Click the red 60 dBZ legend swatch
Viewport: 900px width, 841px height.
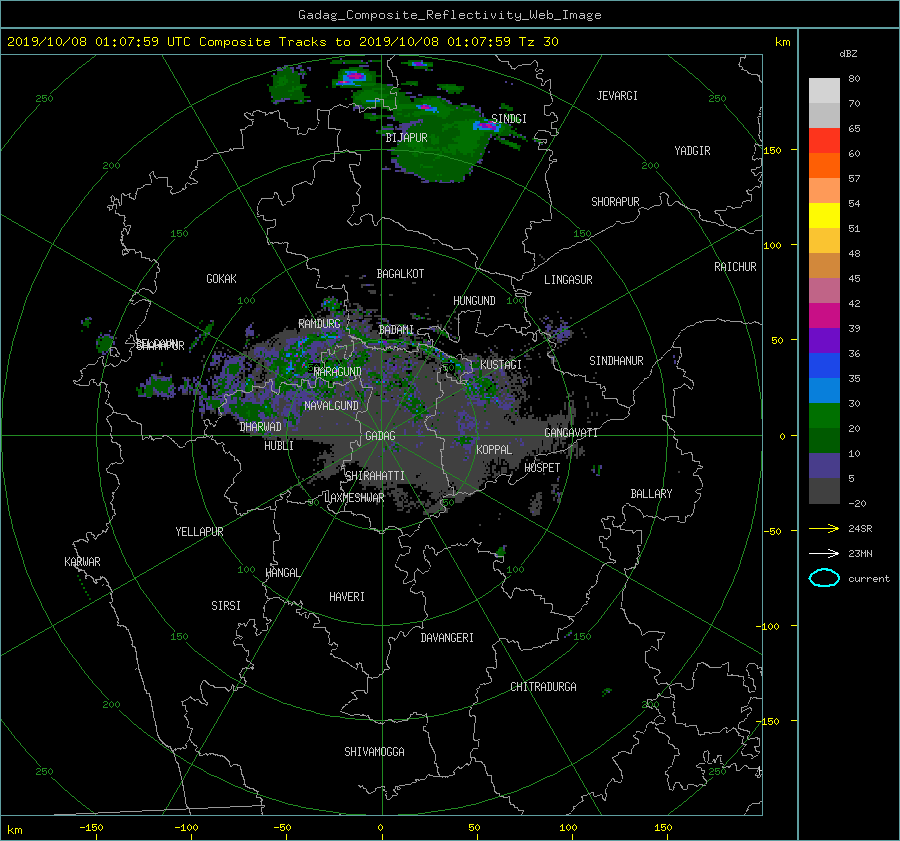coord(824,141)
